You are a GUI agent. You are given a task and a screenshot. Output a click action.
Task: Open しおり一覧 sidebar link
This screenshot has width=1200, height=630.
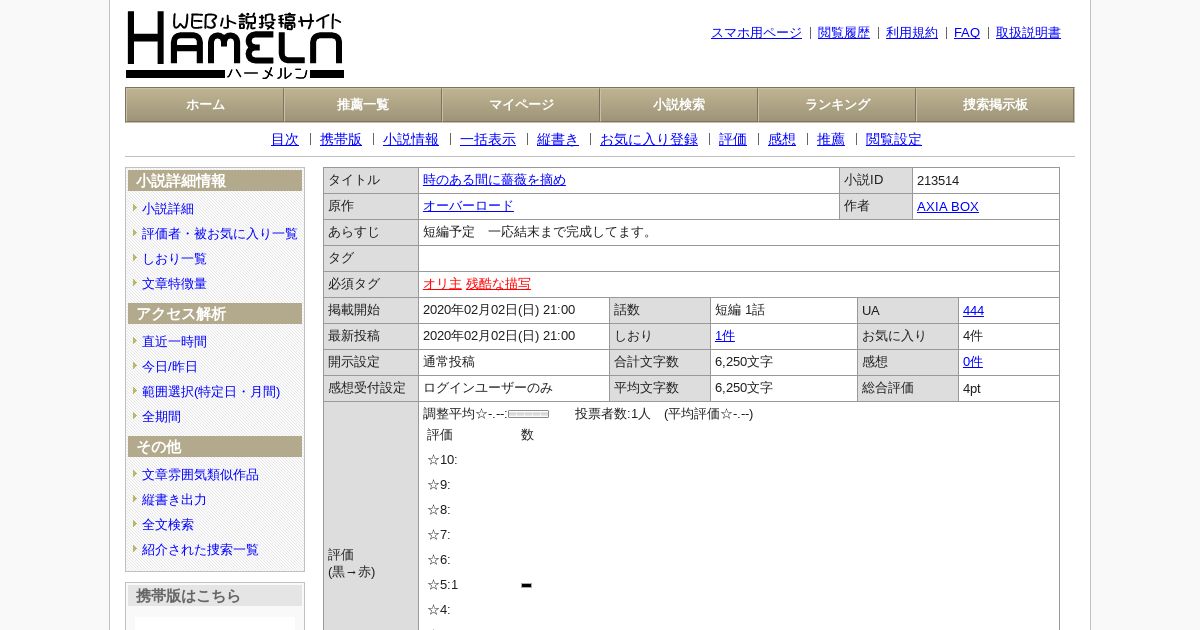click(174, 259)
